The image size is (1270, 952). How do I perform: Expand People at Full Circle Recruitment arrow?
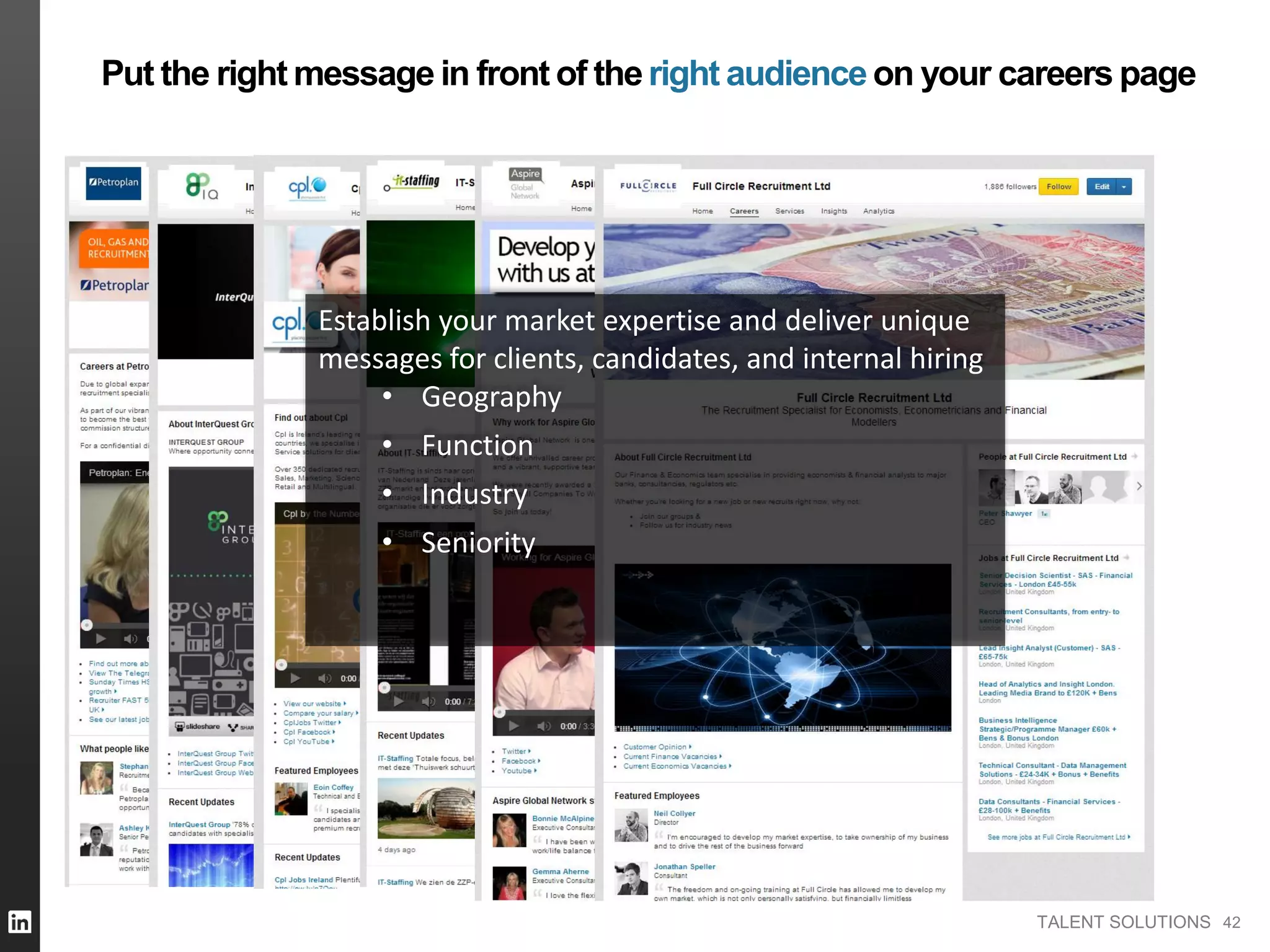point(1134,456)
